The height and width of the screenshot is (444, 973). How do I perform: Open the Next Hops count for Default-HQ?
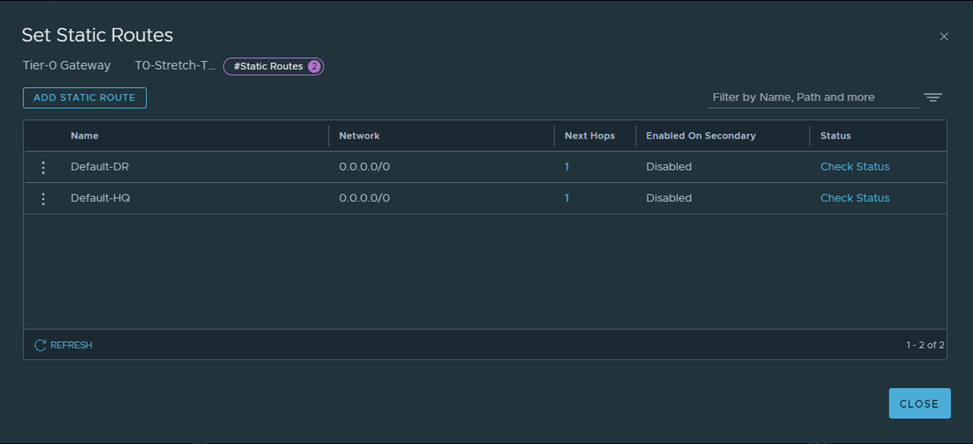[567, 198]
